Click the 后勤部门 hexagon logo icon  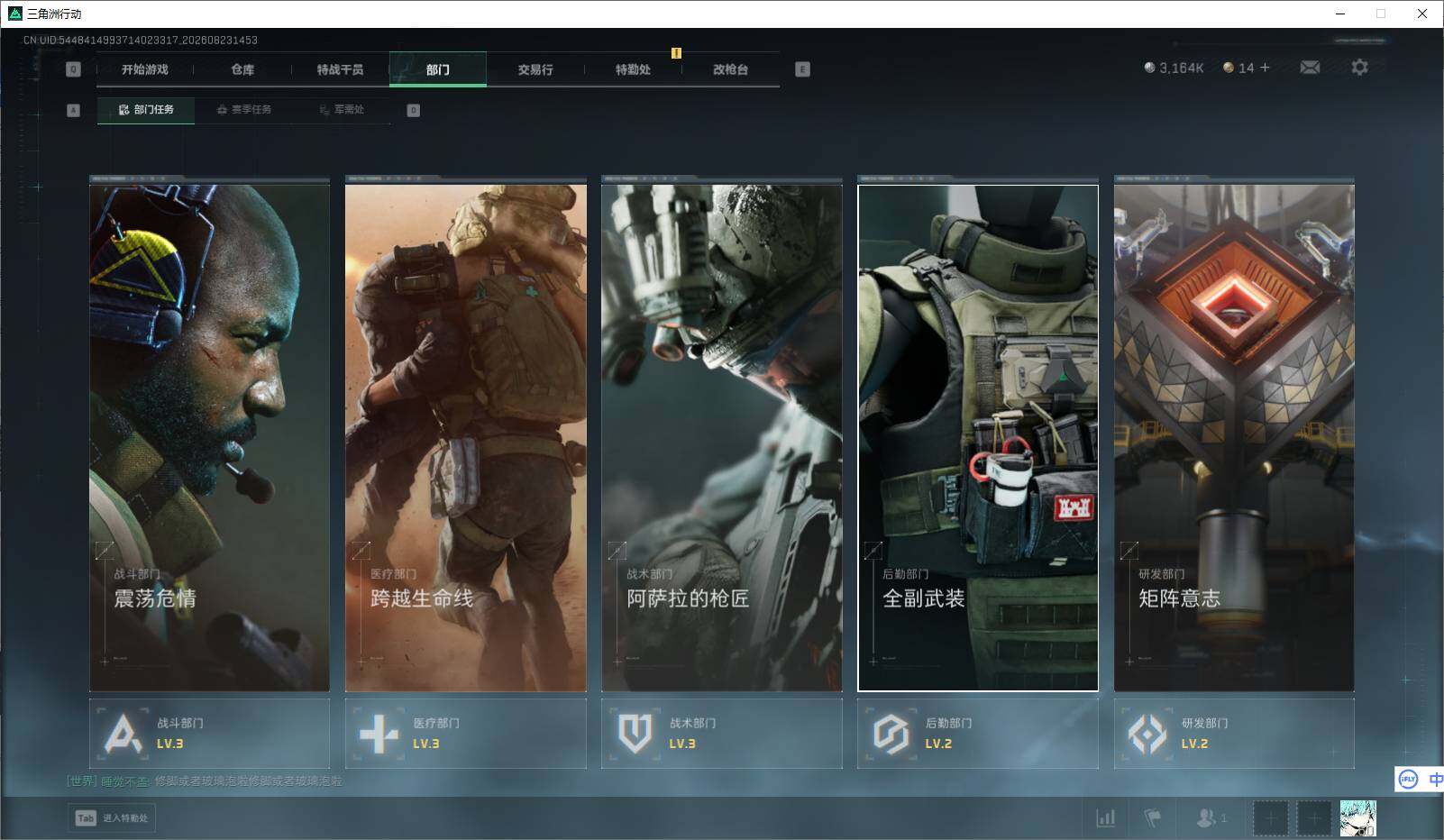pyautogui.click(x=891, y=734)
